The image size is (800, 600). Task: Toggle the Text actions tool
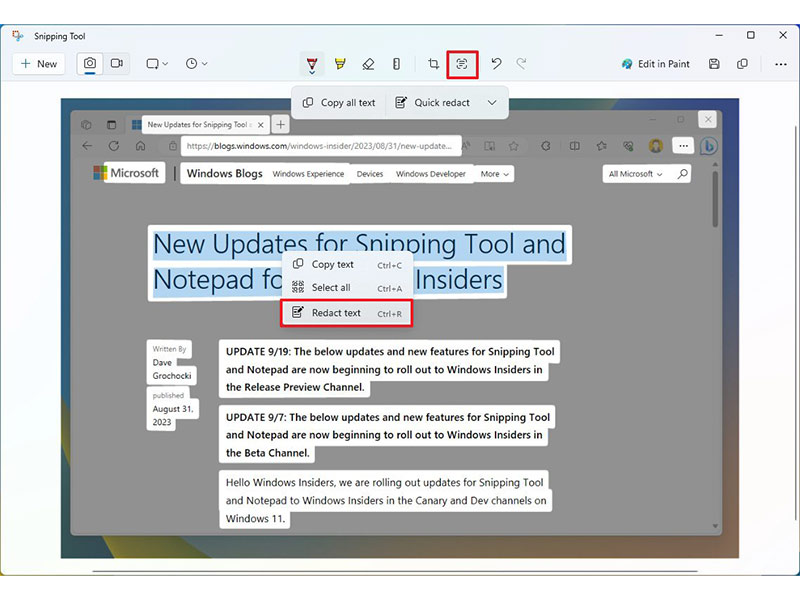[462, 64]
